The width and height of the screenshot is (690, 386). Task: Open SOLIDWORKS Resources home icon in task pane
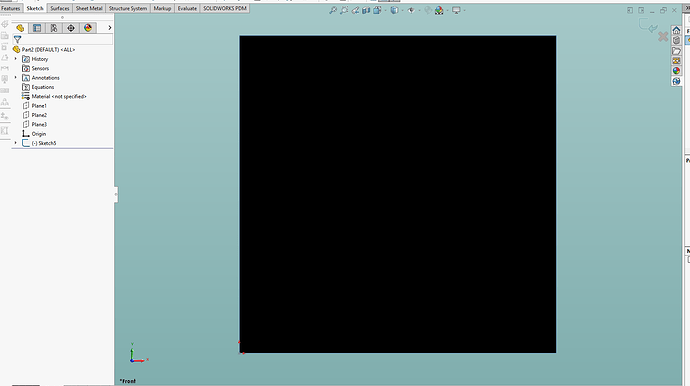point(676,30)
